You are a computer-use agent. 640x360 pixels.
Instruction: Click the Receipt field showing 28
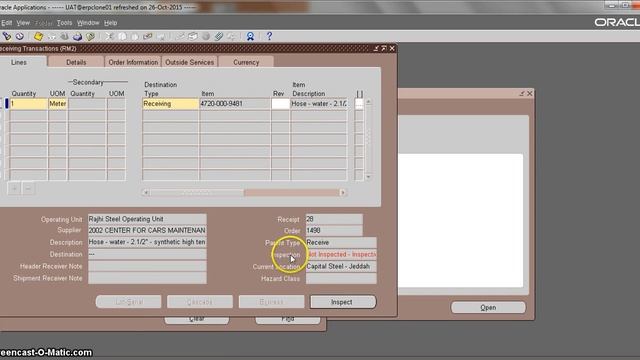click(333, 219)
